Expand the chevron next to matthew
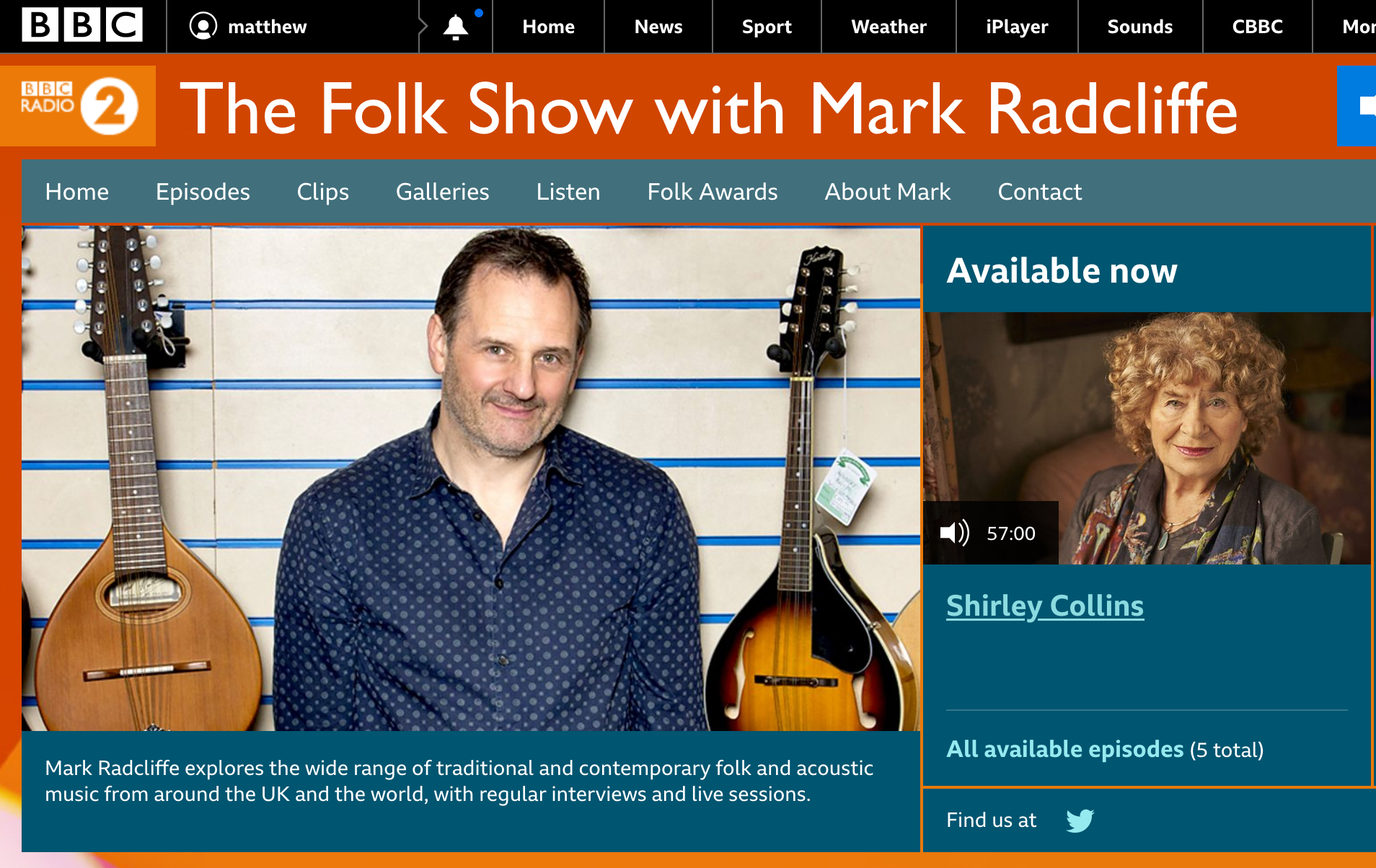Screen dimensions: 1376x868 point(423,27)
